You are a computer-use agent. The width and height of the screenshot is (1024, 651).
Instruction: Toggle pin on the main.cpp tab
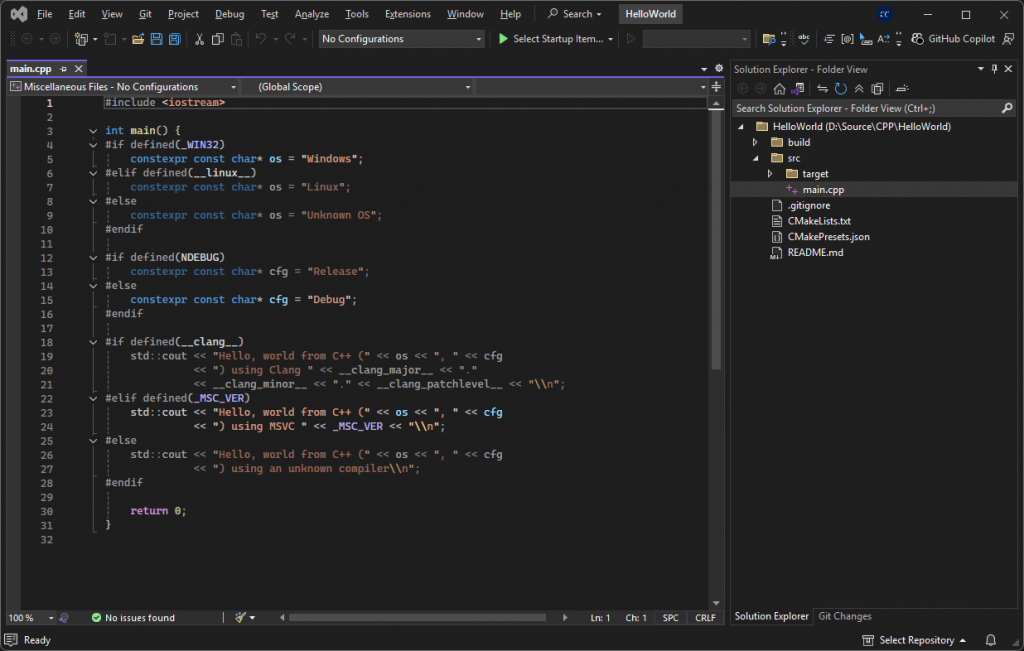(63, 69)
